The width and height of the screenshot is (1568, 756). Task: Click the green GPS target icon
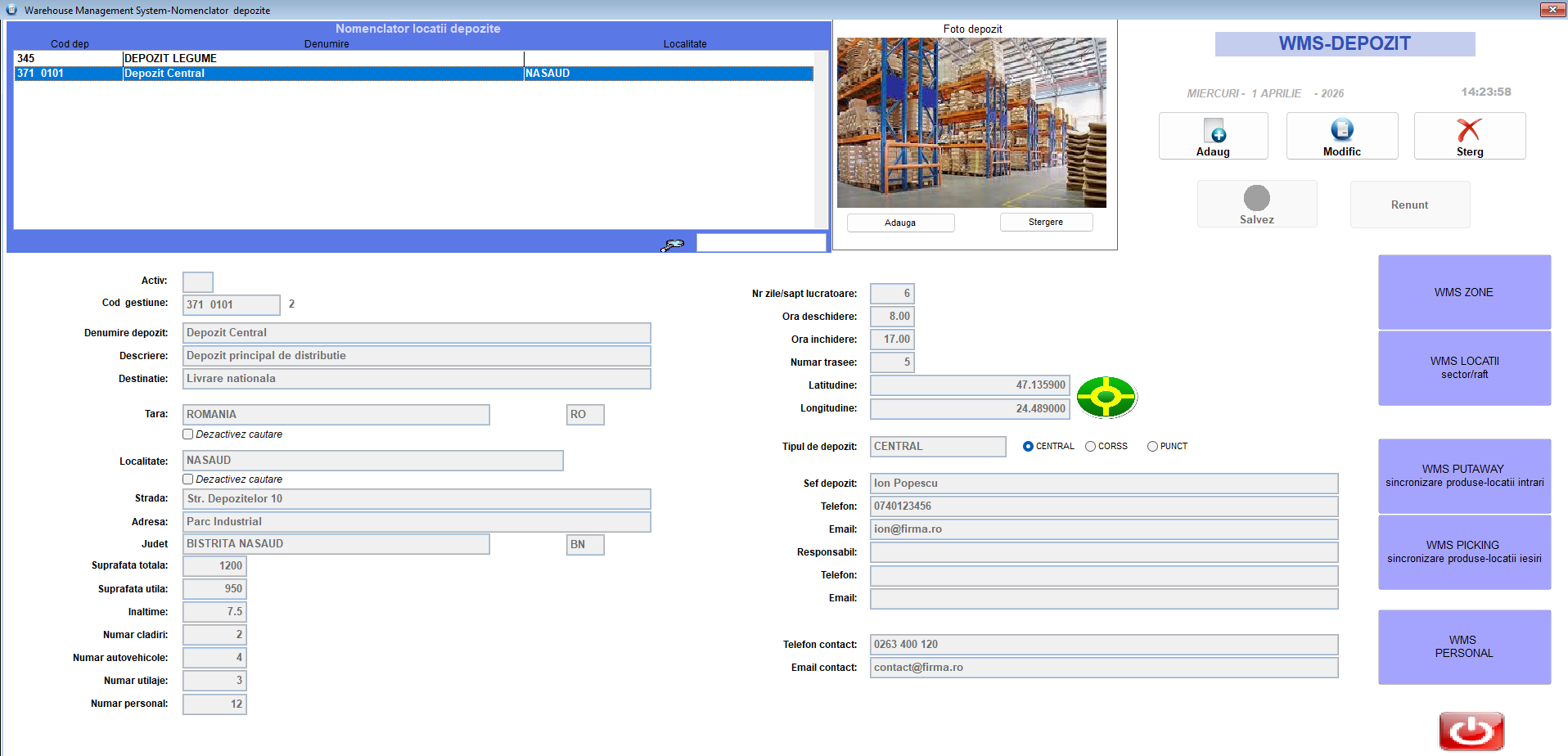[1106, 398]
